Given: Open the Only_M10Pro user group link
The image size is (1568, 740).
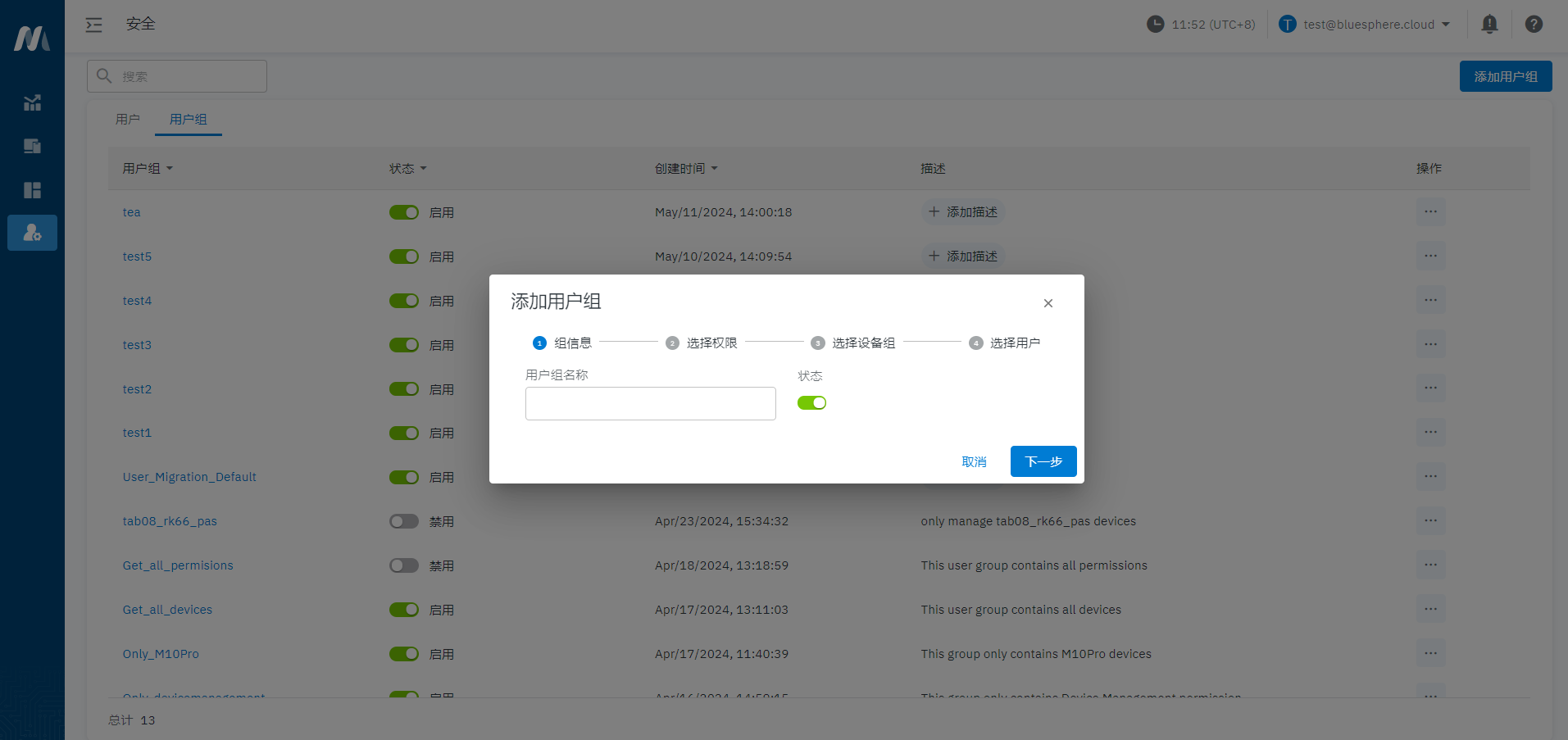Looking at the screenshot, I should (161, 654).
